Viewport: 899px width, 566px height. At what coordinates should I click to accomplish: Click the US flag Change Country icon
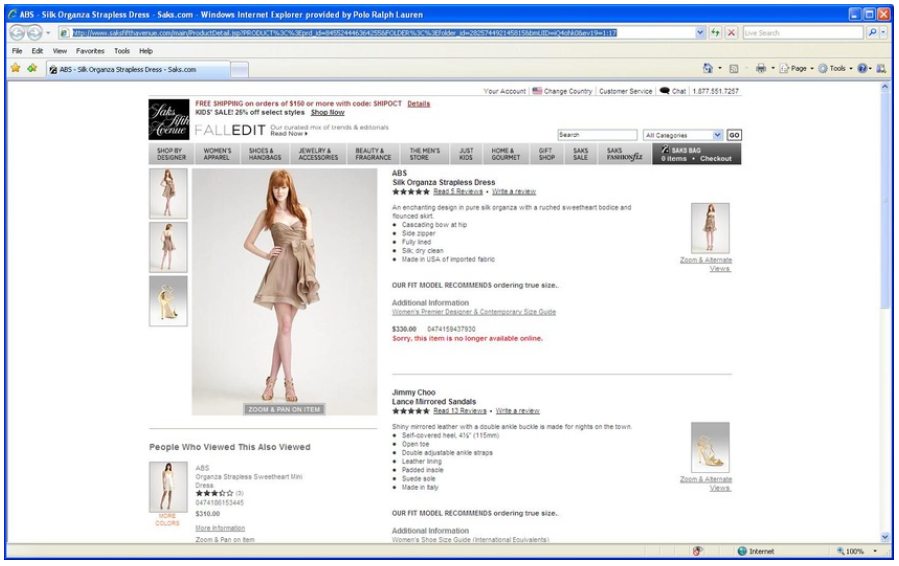click(537, 91)
